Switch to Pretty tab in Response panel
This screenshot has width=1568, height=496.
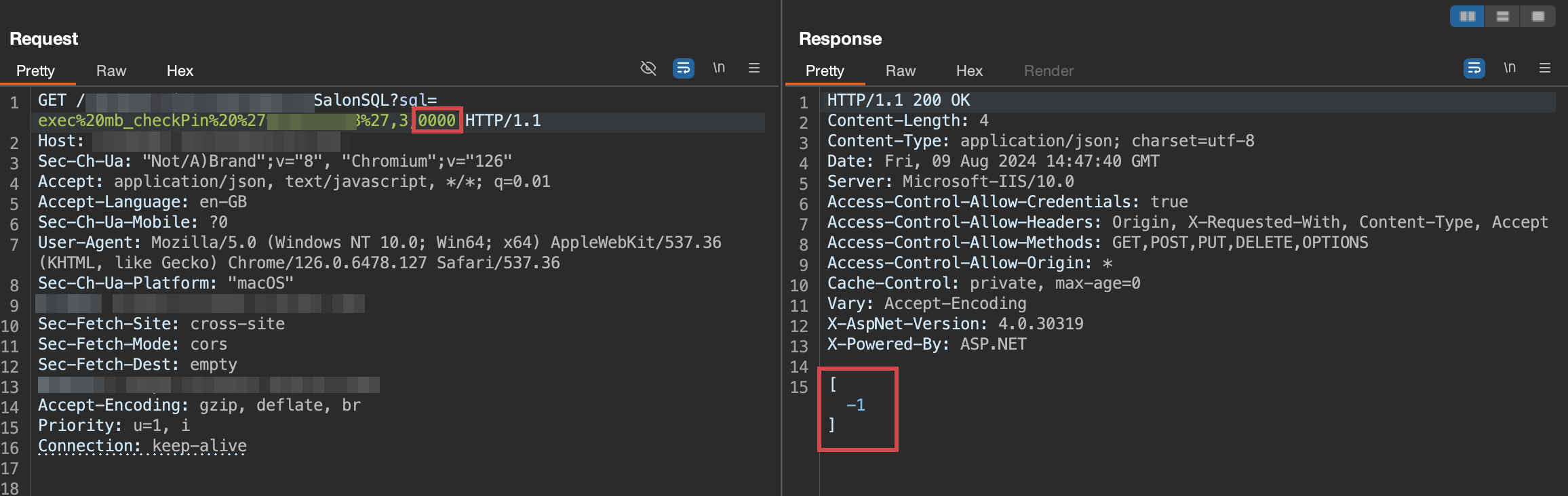point(825,70)
